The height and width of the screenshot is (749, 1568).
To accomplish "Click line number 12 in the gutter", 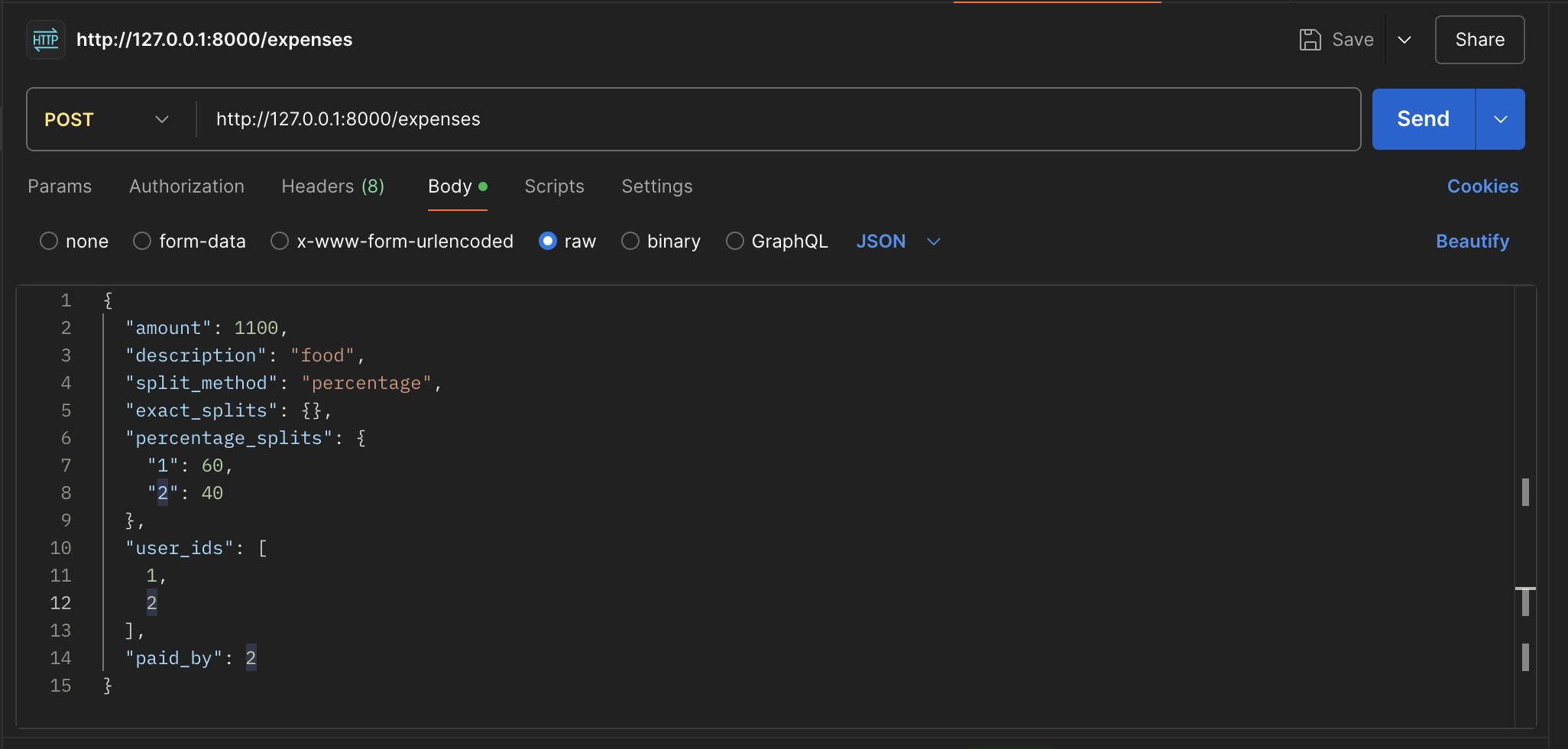I will [x=60, y=603].
